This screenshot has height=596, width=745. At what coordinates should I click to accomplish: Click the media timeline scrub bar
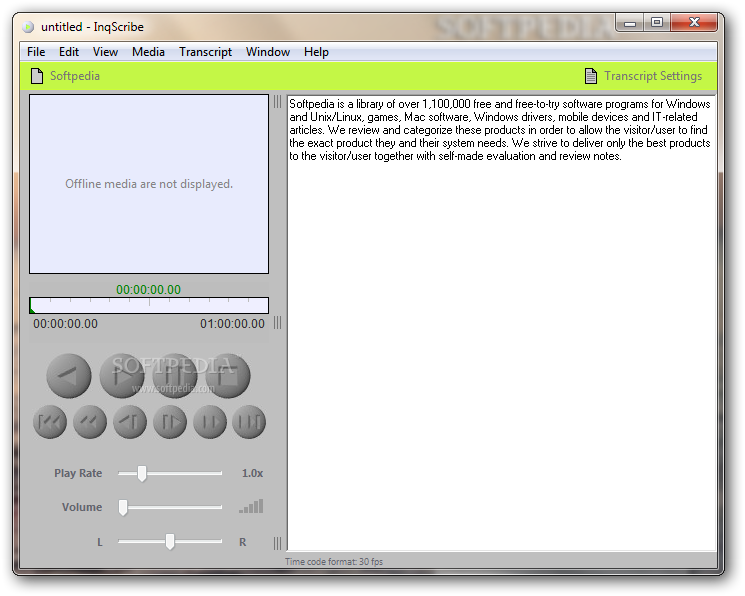[x=149, y=305]
